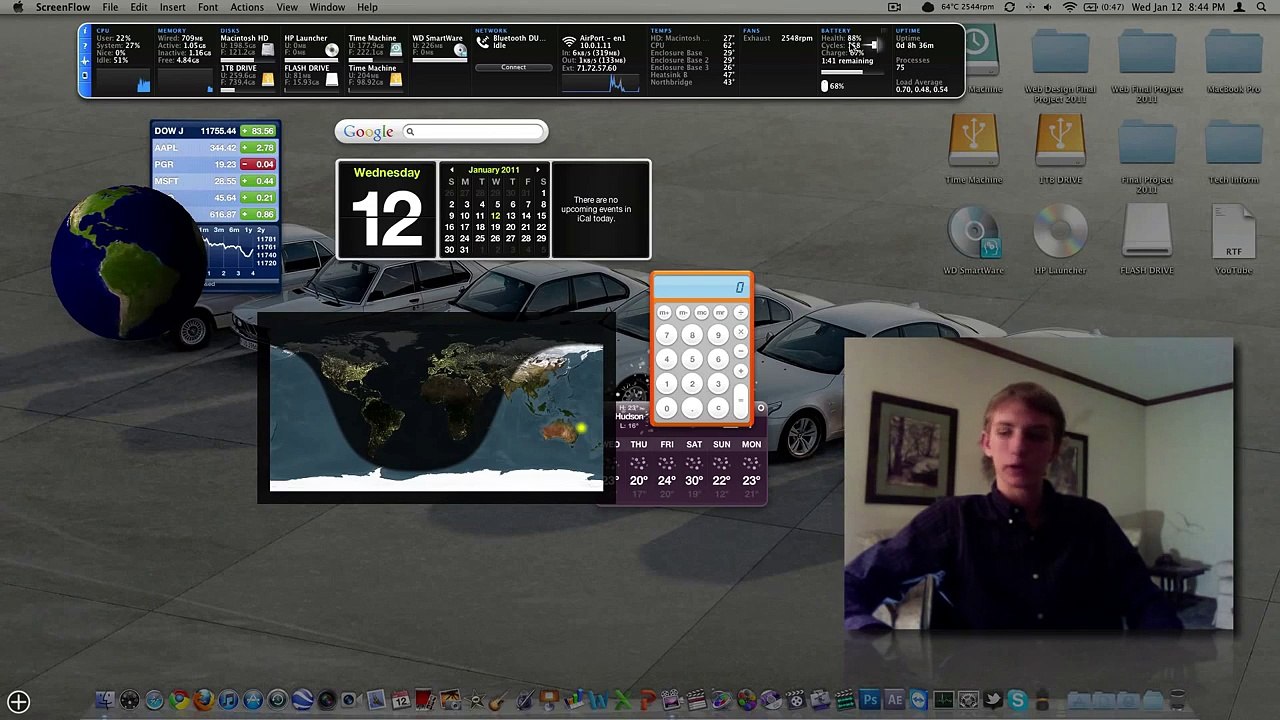The height and width of the screenshot is (720, 1280).
Task: Click the equals key on the calculator
Action: coord(741,401)
